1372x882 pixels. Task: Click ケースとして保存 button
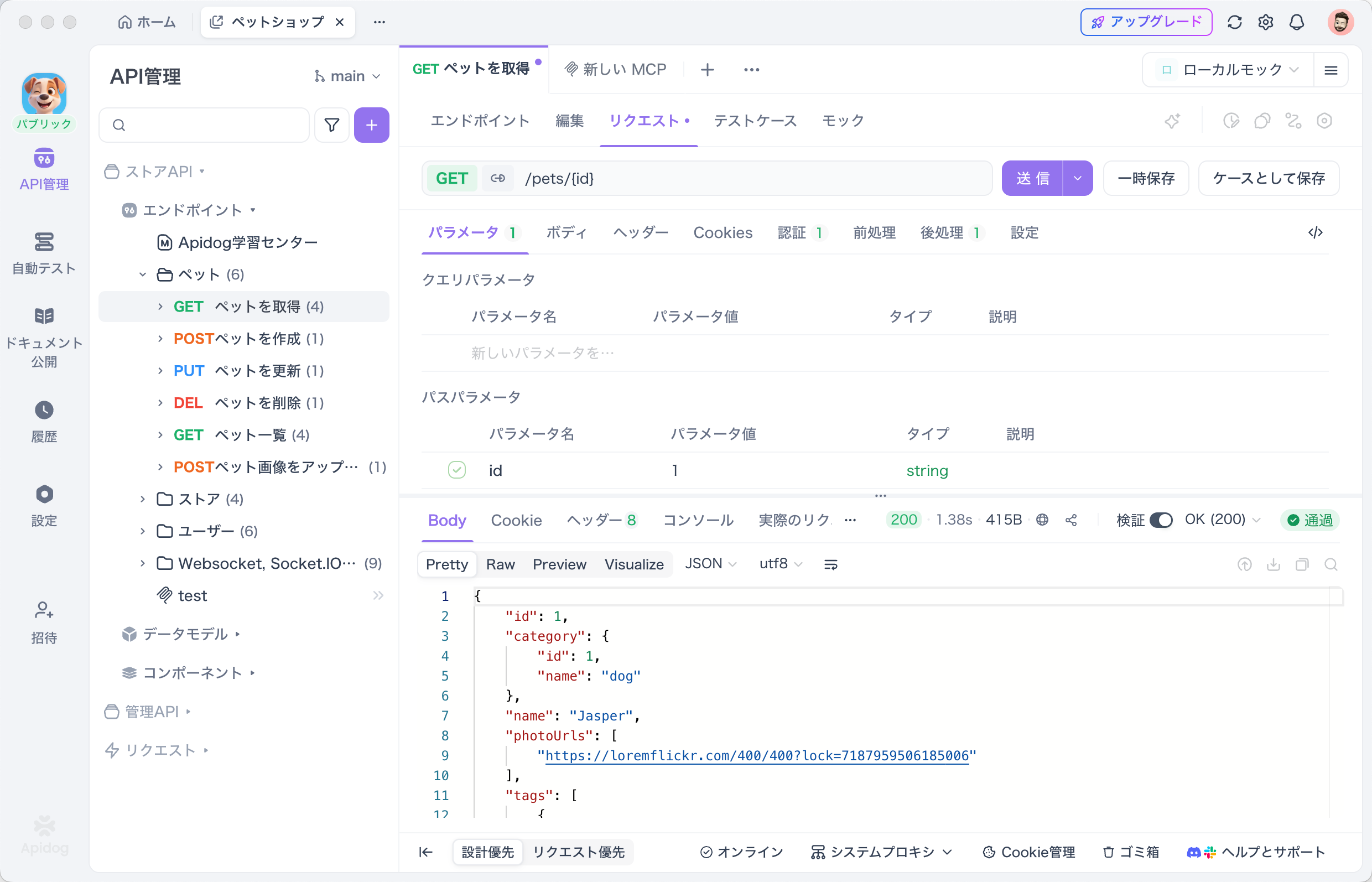(x=1269, y=178)
